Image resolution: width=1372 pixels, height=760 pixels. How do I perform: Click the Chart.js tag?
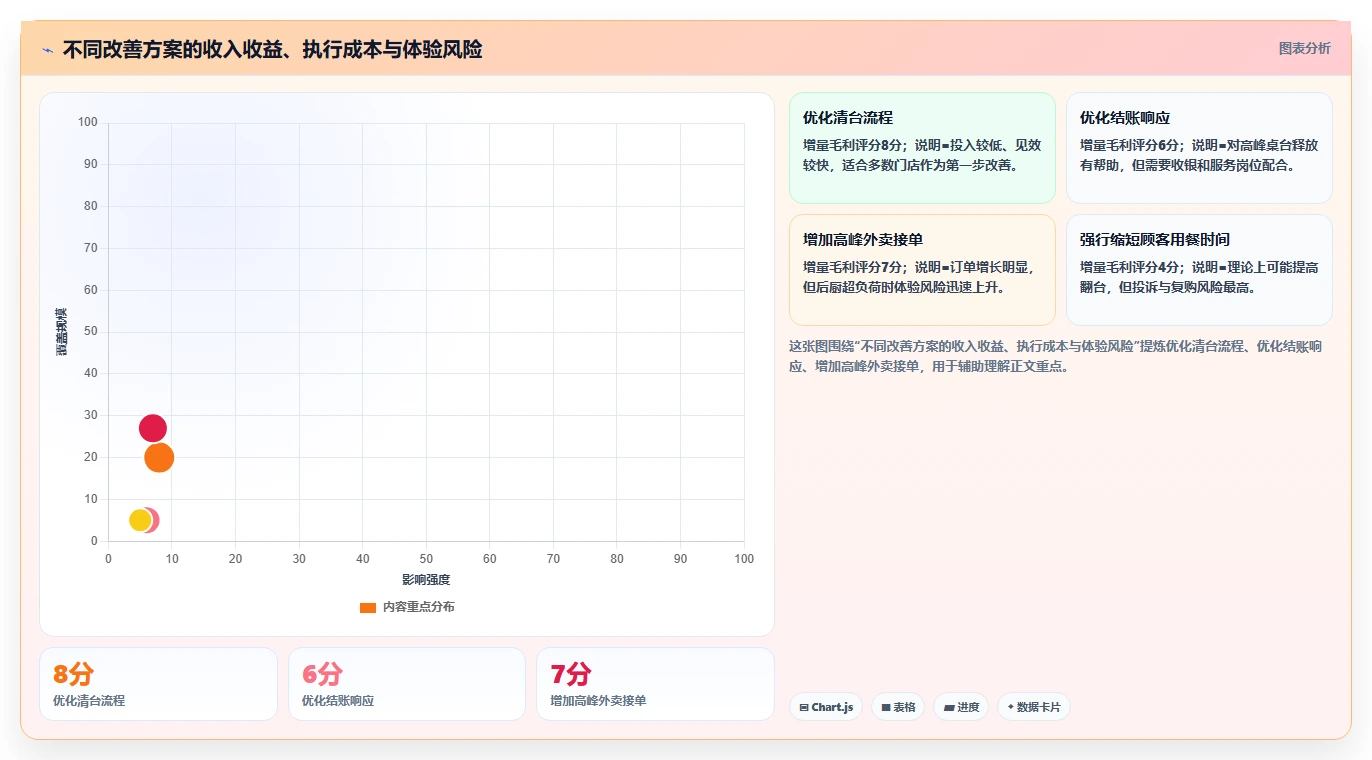click(x=826, y=707)
